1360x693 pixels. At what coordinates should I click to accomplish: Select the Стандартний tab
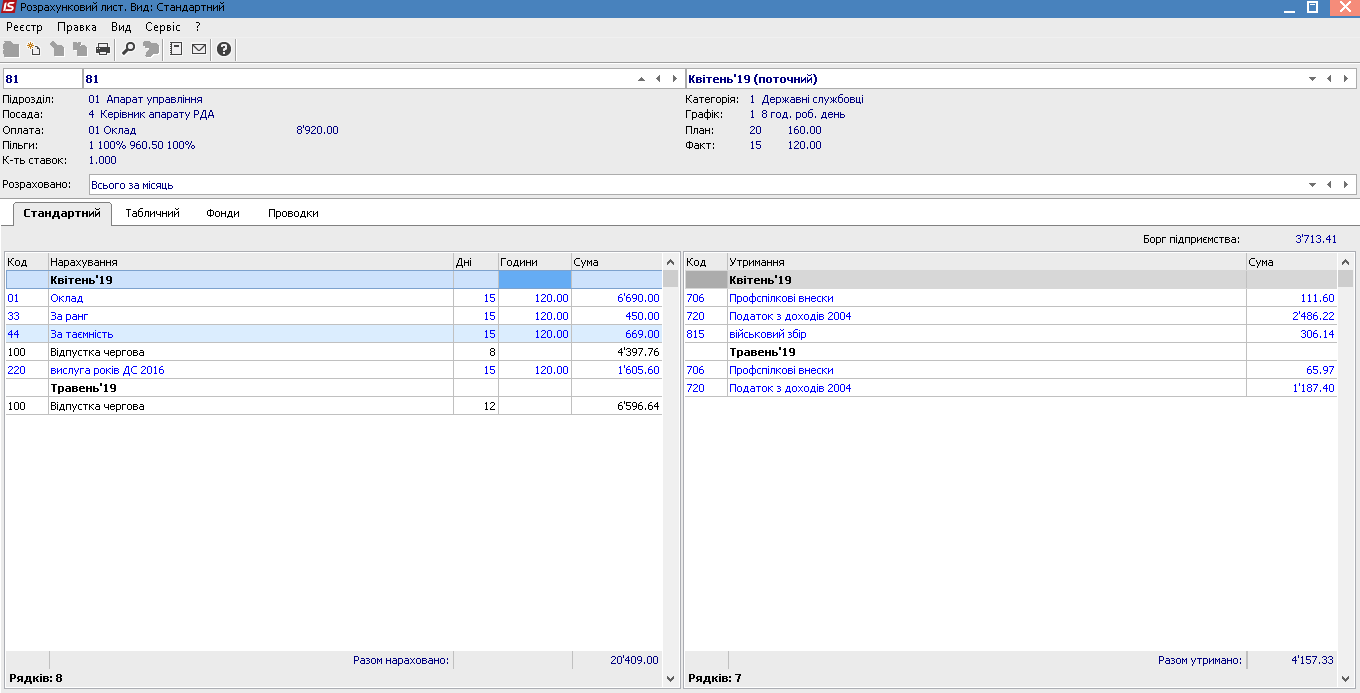click(x=62, y=213)
